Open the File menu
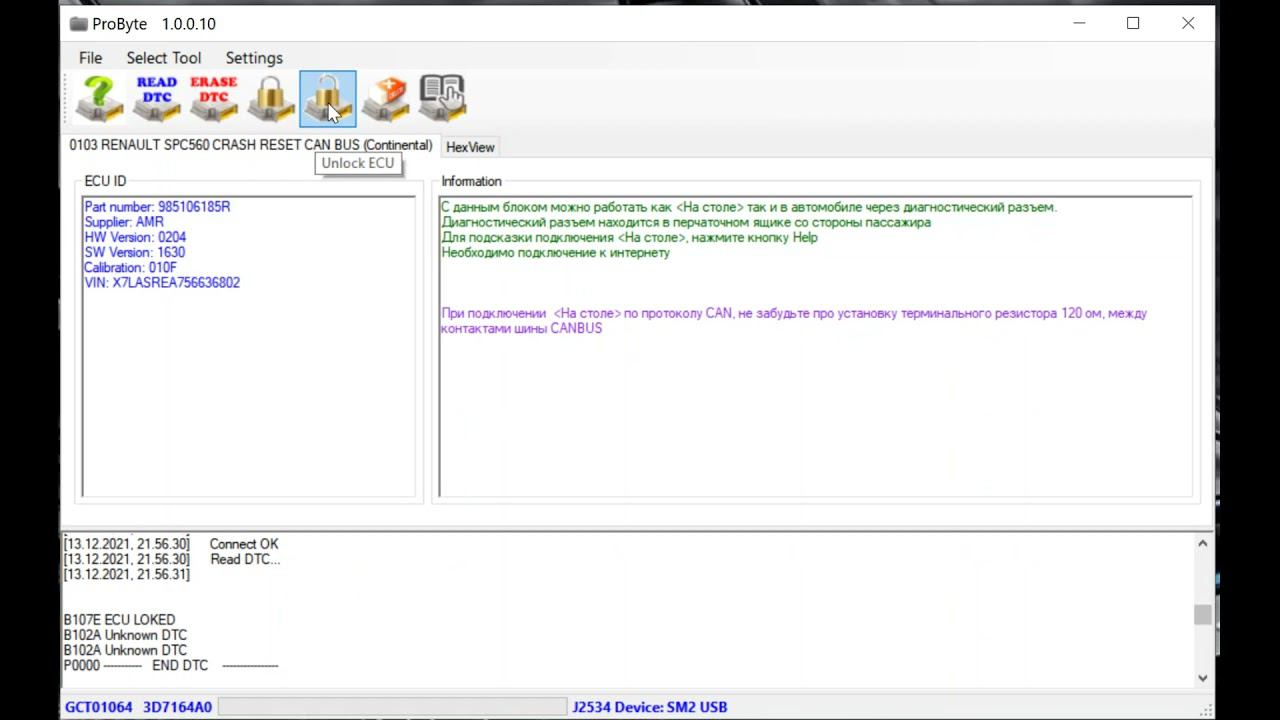Image resolution: width=1280 pixels, height=720 pixels. tap(90, 58)
